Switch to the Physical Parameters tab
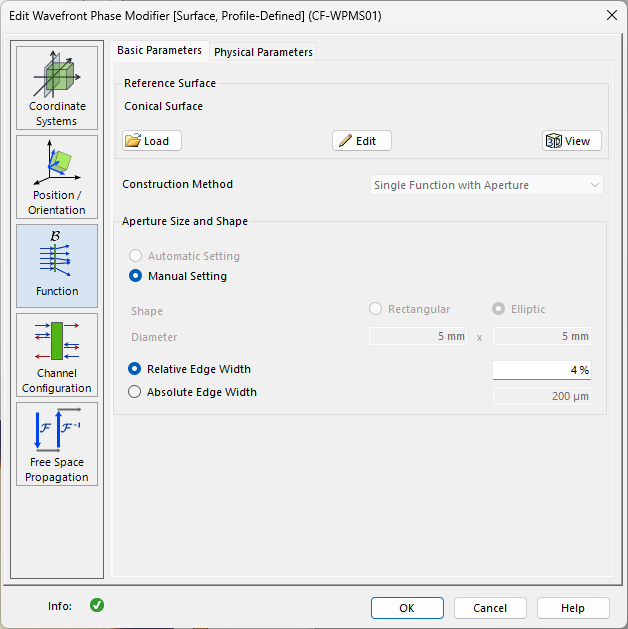Image resolution: width=628 pixels, height=629 pixels. click(x=263, y=52)
